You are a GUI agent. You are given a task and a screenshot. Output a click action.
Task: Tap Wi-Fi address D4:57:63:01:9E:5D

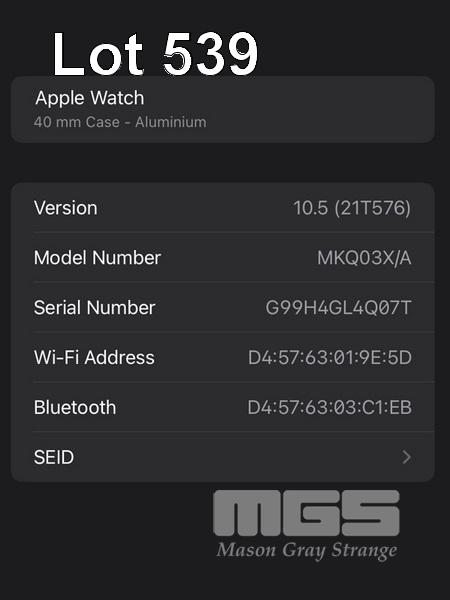point(330,357)
